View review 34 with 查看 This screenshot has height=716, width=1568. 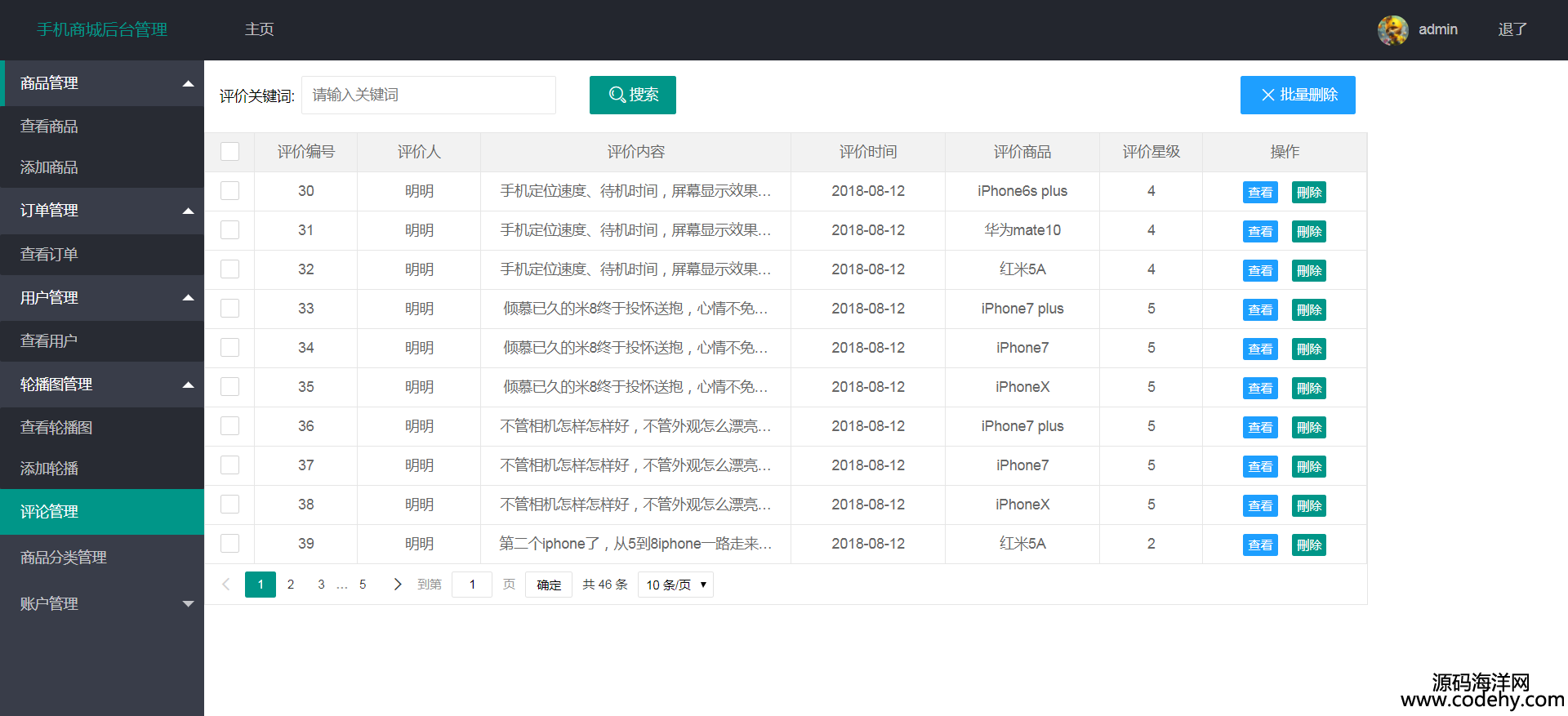click(x=1260, y=349)
